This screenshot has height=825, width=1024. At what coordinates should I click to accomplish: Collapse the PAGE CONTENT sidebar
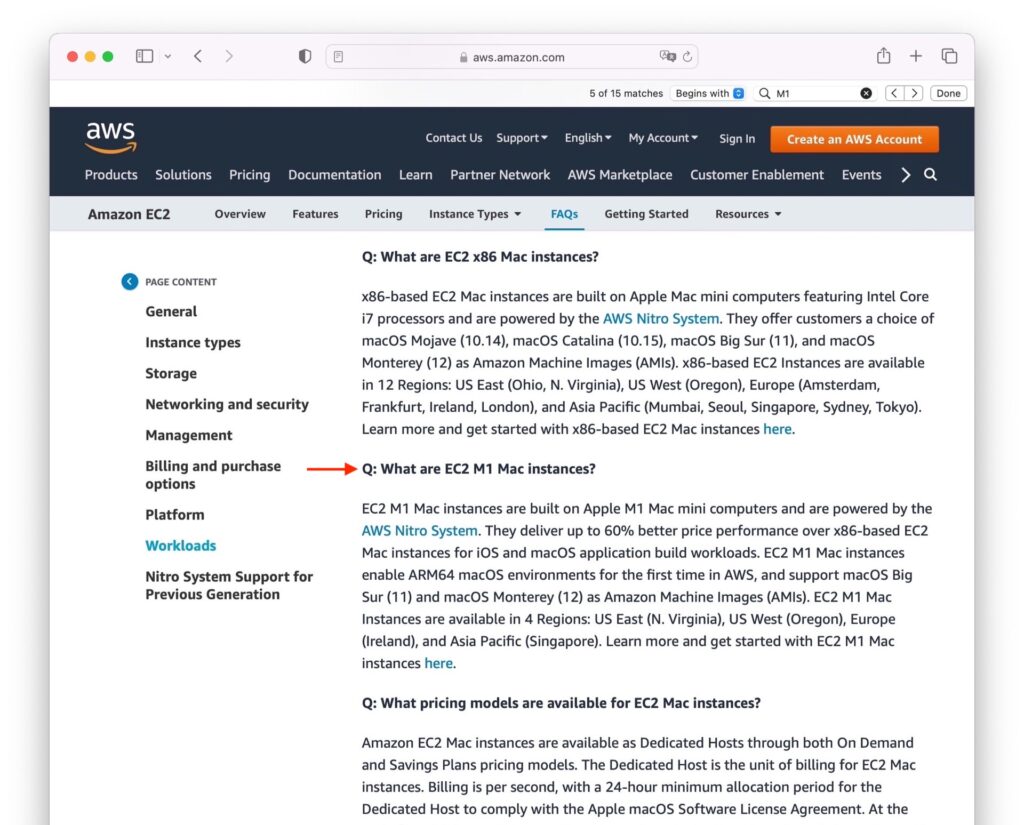tap(129, 281)
